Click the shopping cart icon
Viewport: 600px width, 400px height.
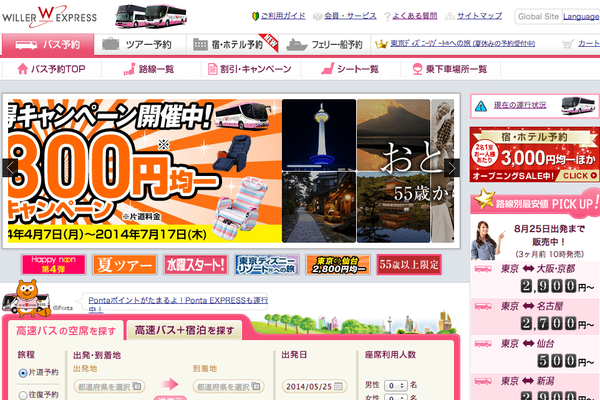coord(568,44)
